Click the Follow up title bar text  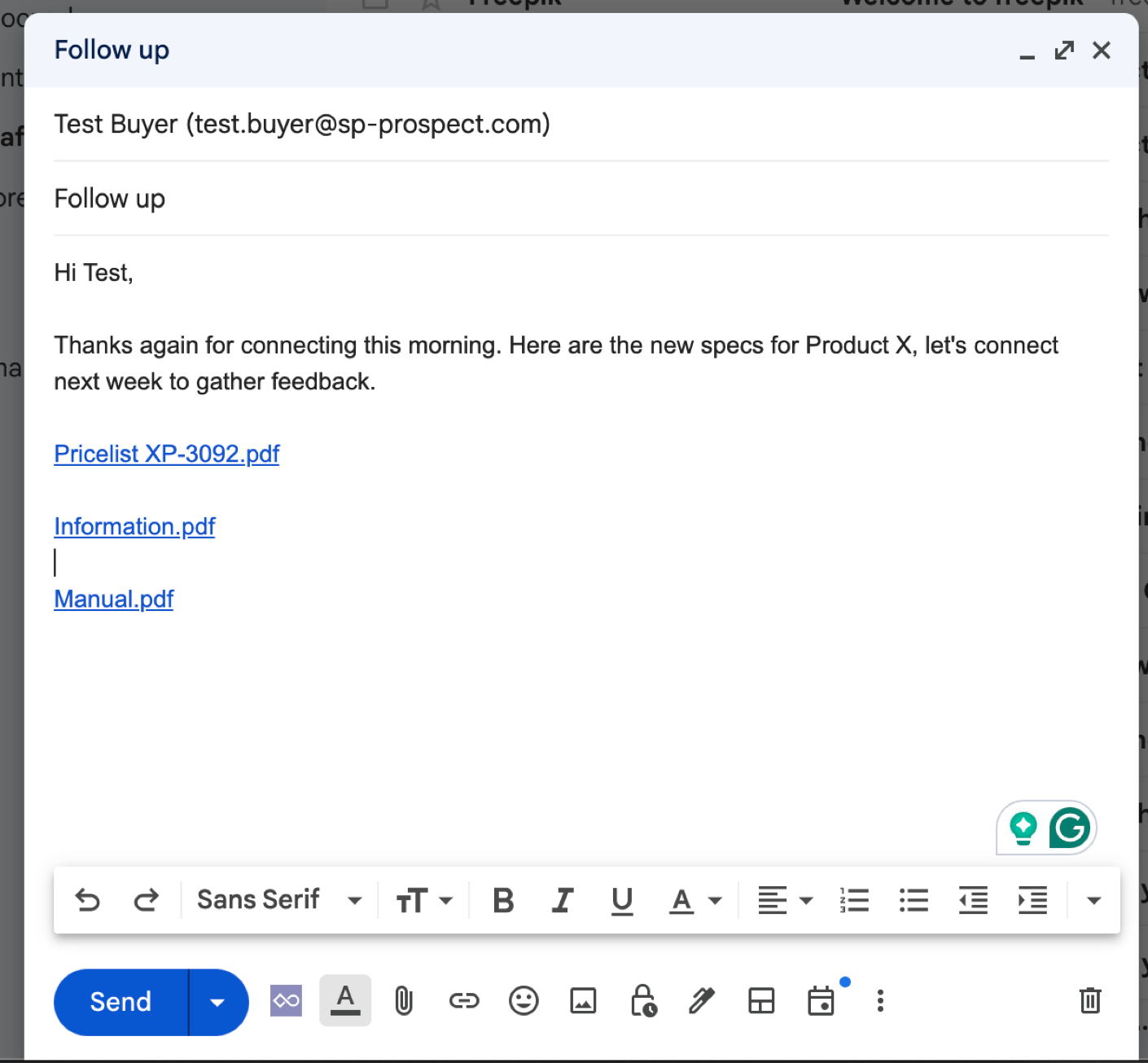(112, 51)
